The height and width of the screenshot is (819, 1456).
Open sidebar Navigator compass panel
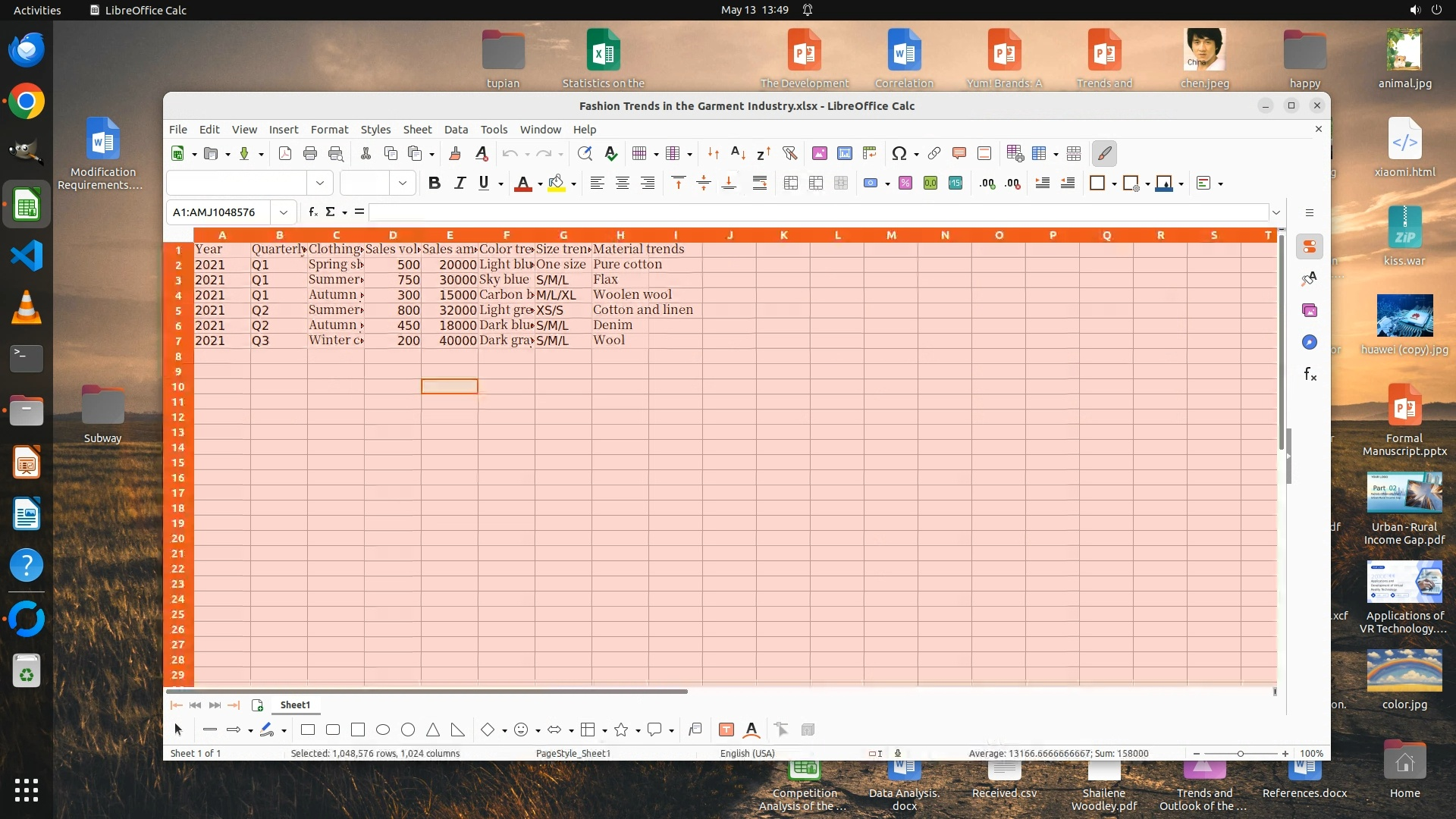[x=1310, y=343]
